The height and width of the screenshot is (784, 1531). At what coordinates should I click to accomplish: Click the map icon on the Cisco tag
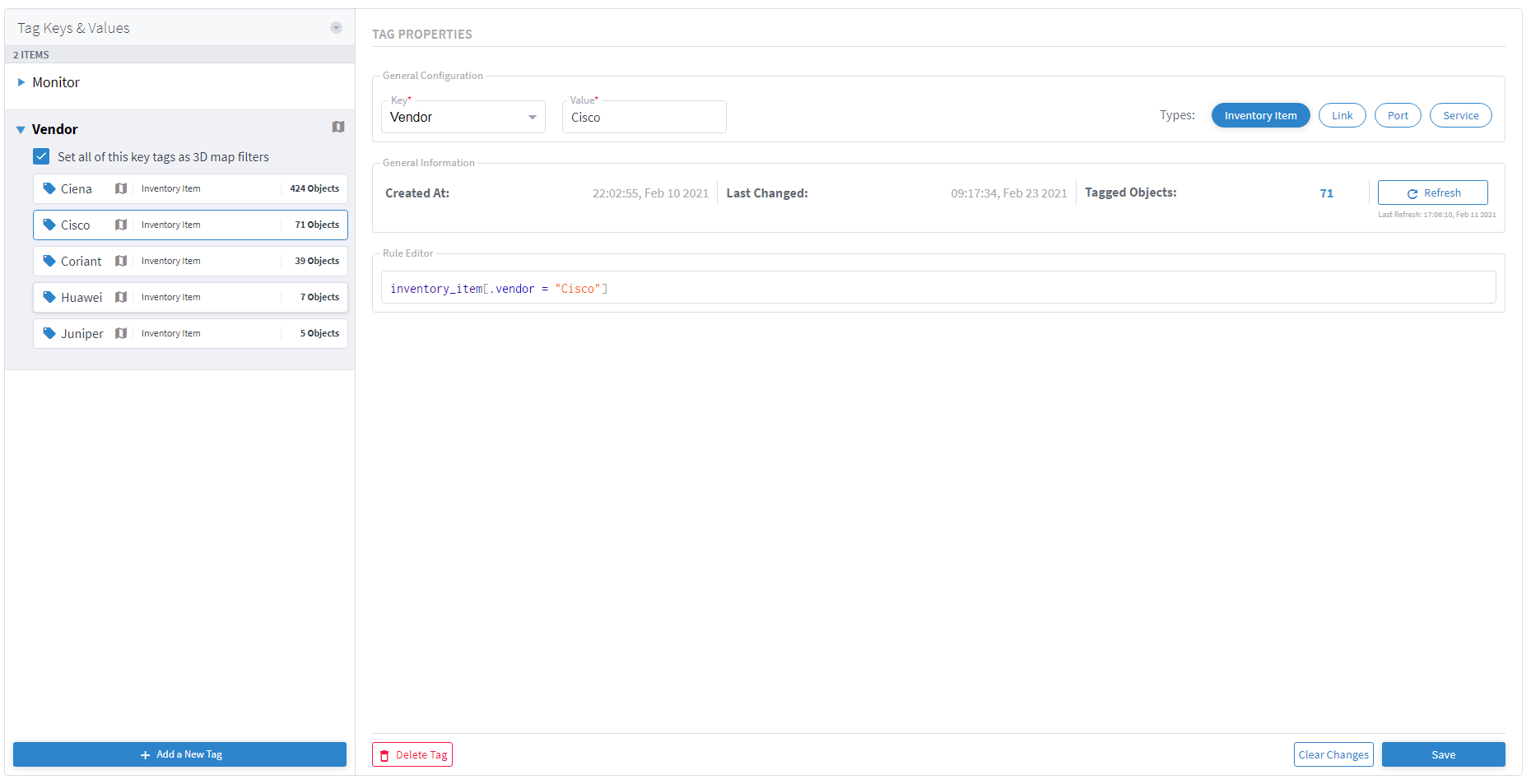click(x=121, y=225)
